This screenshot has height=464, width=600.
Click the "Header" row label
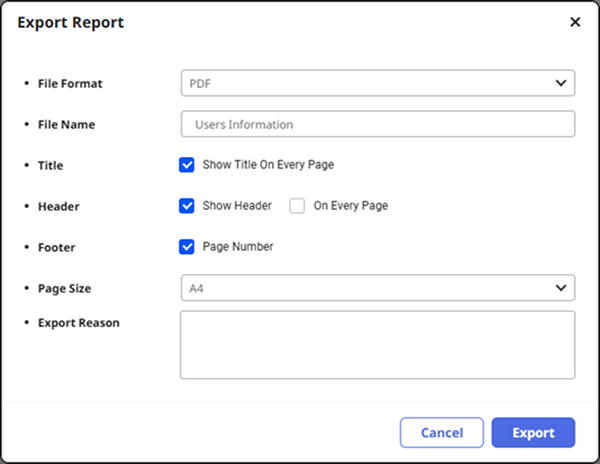(x=58, y=206)
